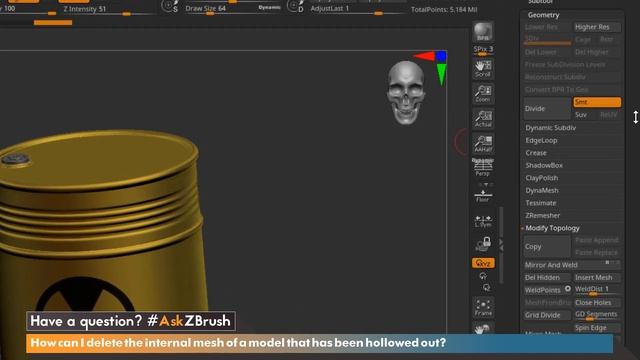Click the WeldPoints button
Image resolution: width=640 pixels, height=360 pixels.
coord(547,290)
